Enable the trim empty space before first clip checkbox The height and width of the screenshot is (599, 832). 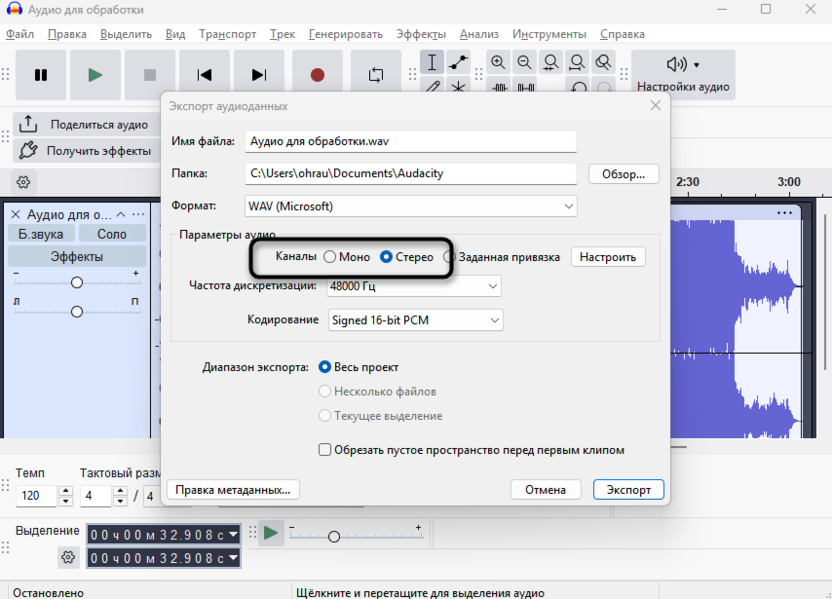pos(324,450)
